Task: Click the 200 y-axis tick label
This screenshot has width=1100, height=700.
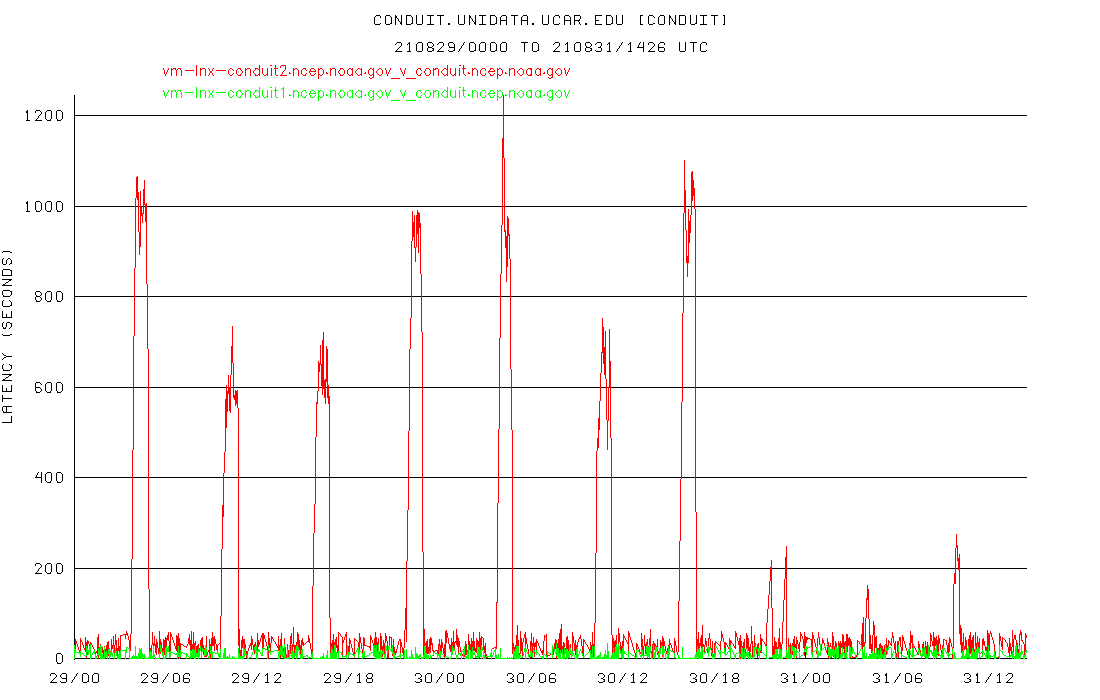Action: click(48, 568)
